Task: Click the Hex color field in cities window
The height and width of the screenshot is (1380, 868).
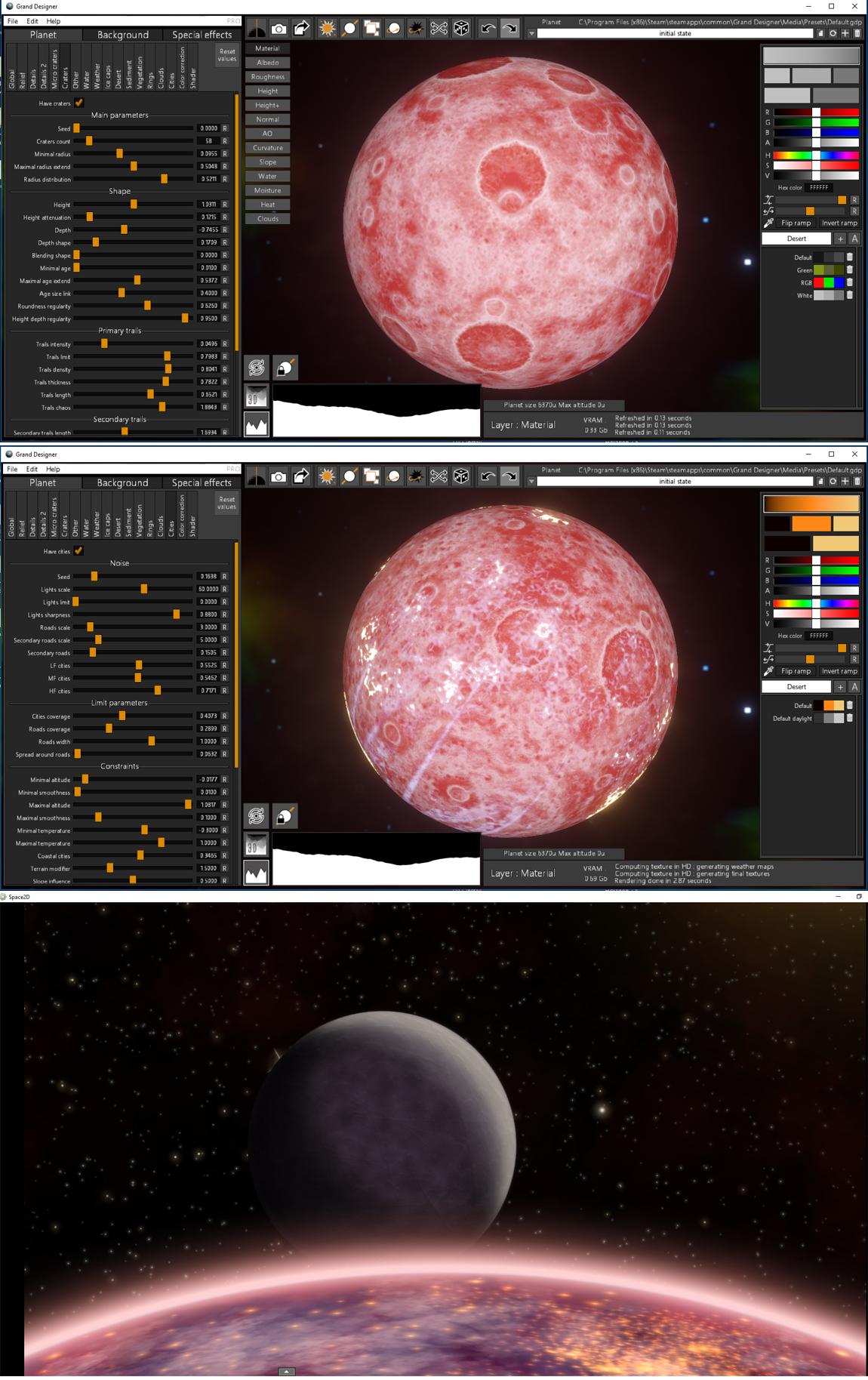Action: pyautogui.click(x=819, y=636)
